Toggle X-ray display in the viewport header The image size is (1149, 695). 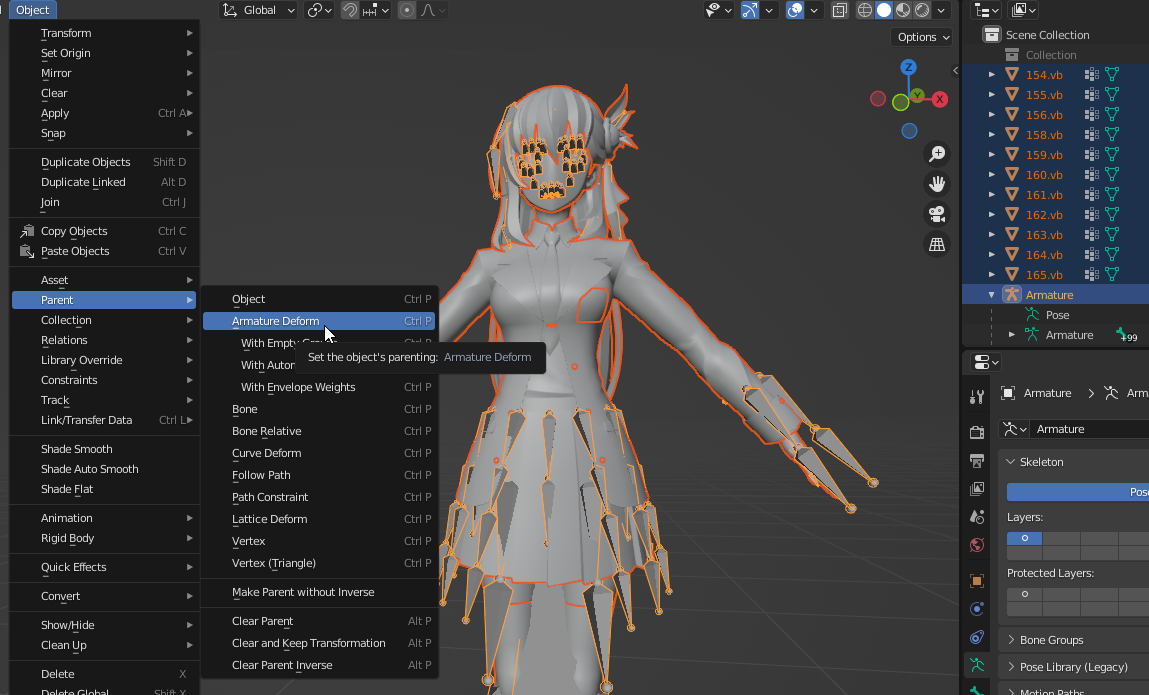pyautogui.click(x=840, y=10)
